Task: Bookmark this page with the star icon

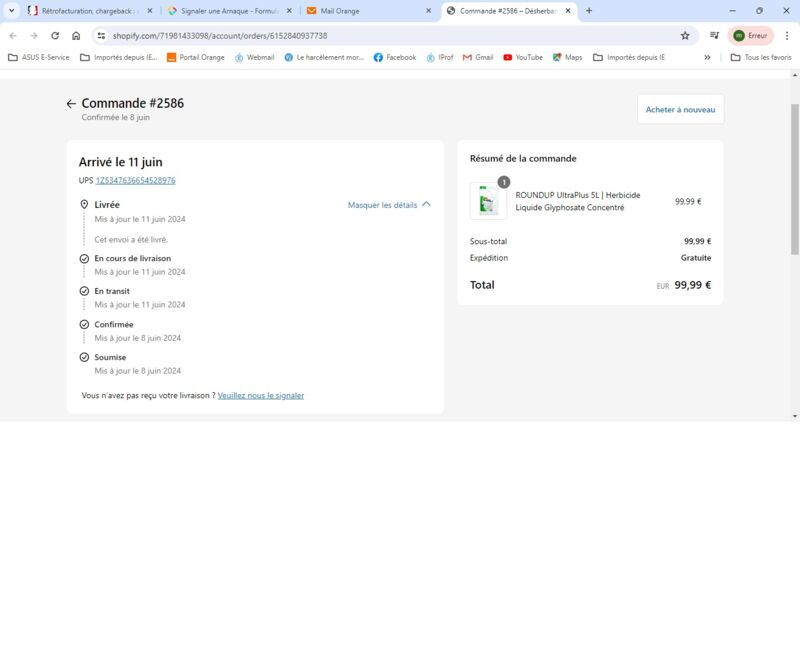Action: [x=685, y=36]
